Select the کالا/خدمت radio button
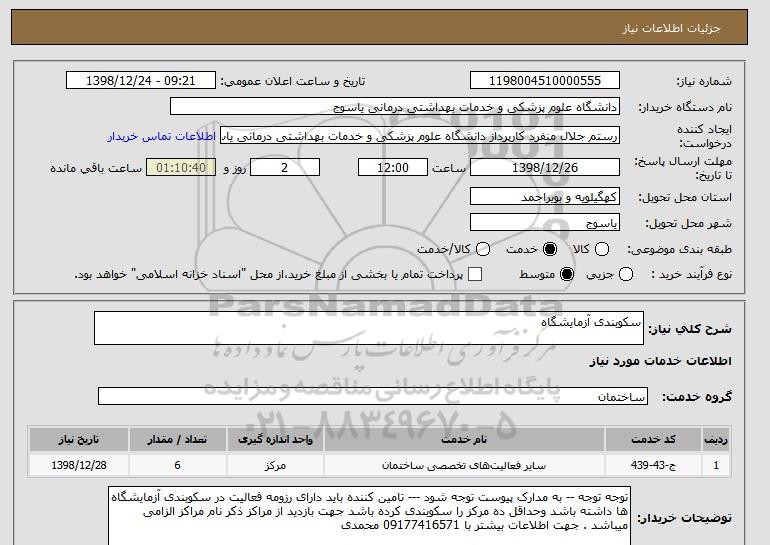Image resolution: width=770 pixels, height=545 pixels. click(x=483, y=249)
